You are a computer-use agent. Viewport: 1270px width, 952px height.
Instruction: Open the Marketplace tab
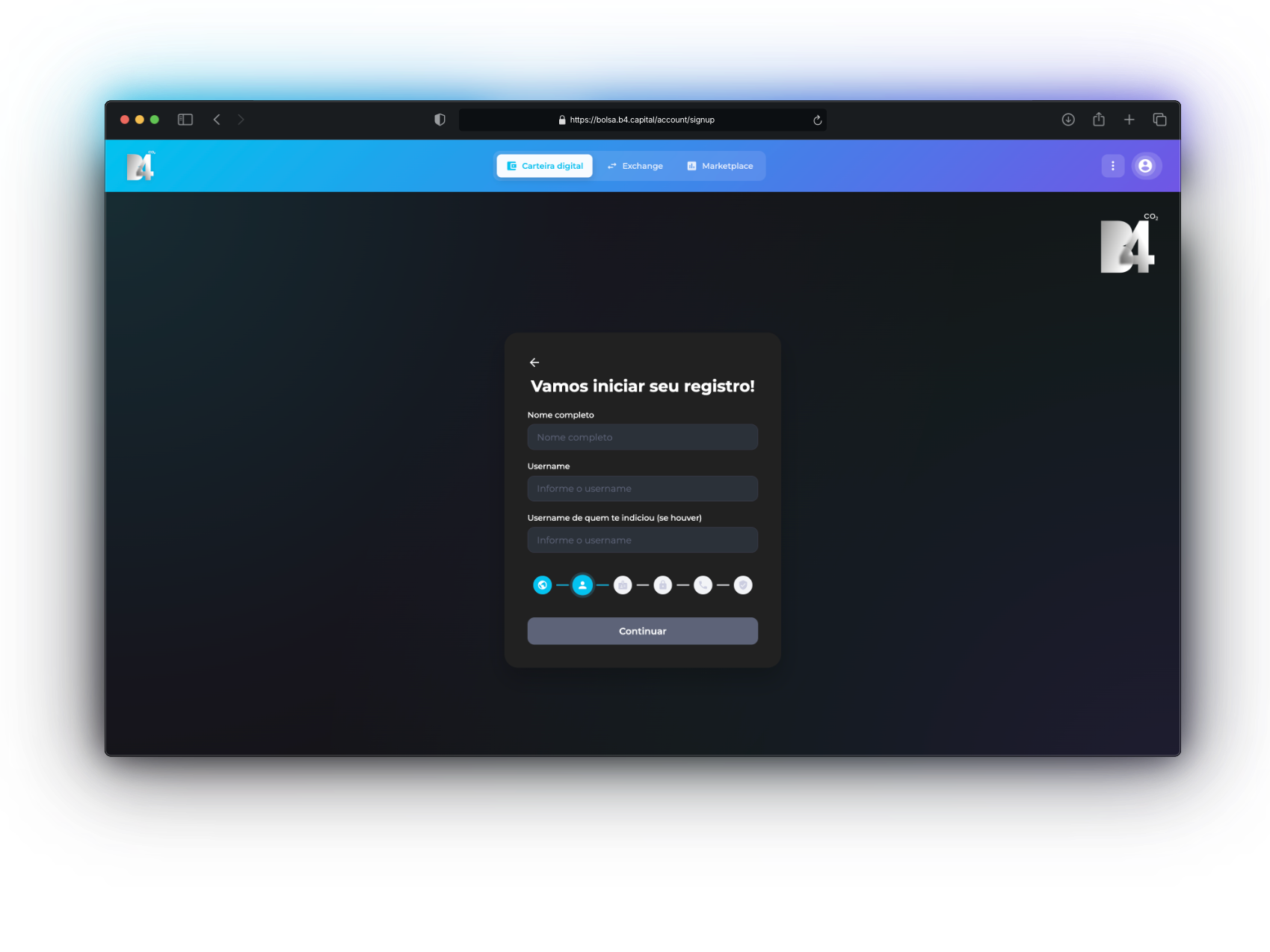point(720,166)
